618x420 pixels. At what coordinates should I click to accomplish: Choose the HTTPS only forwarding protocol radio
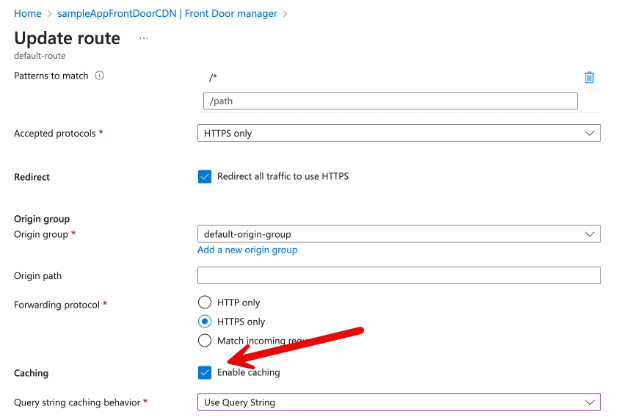[x=205, y=321]
